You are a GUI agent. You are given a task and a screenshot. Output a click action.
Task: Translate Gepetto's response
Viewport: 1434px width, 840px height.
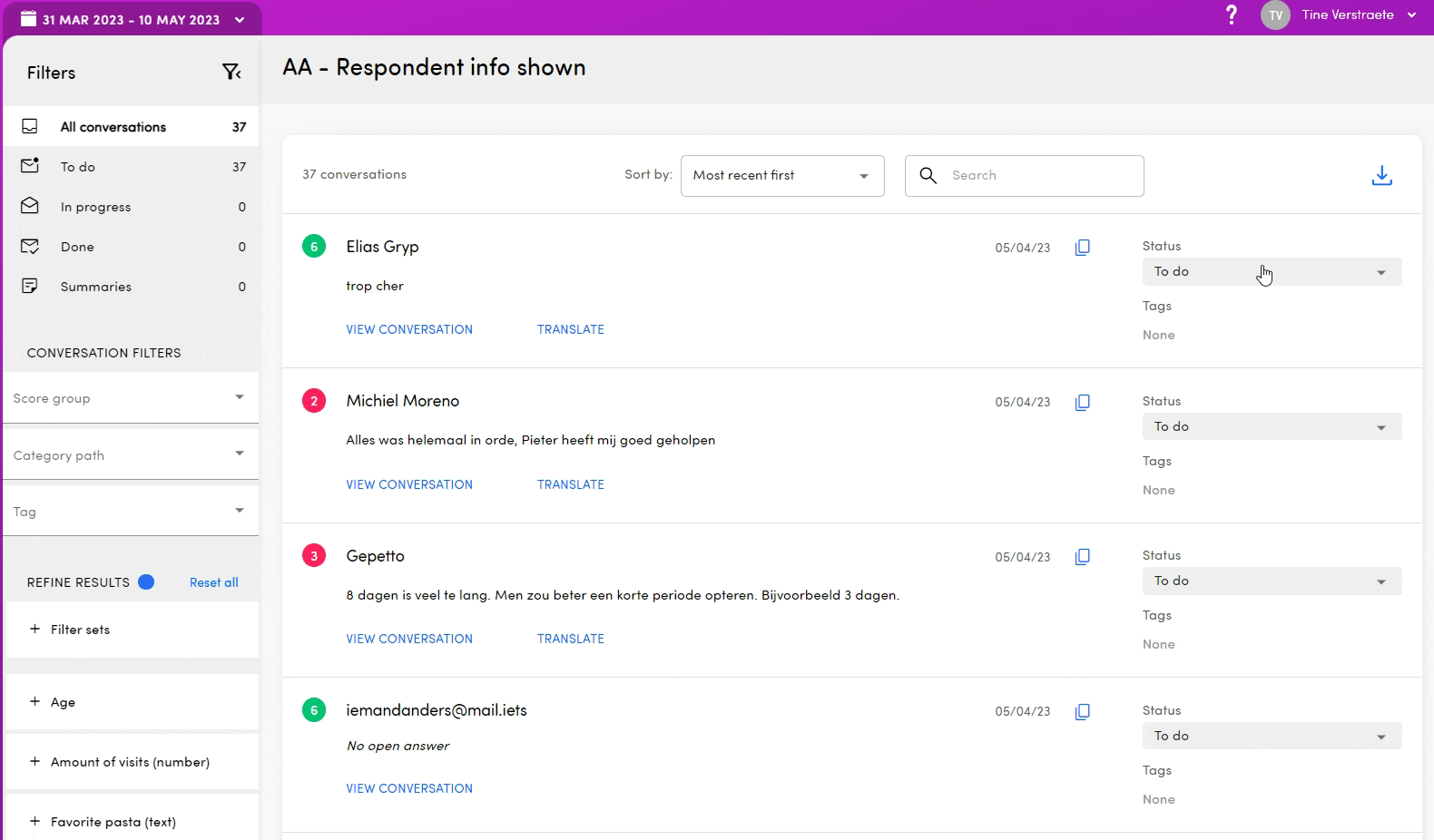point(570,639)
